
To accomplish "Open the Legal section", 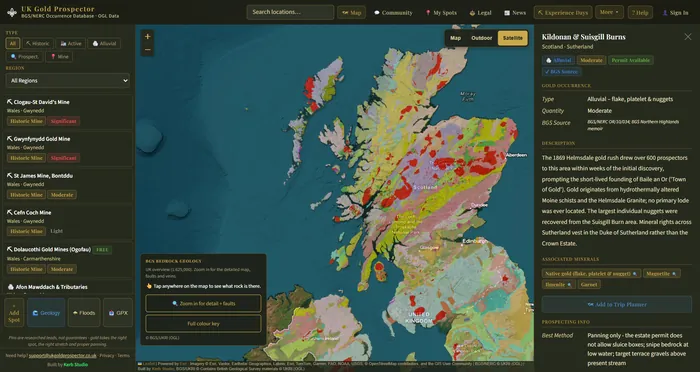I will (x=480, y=13).
